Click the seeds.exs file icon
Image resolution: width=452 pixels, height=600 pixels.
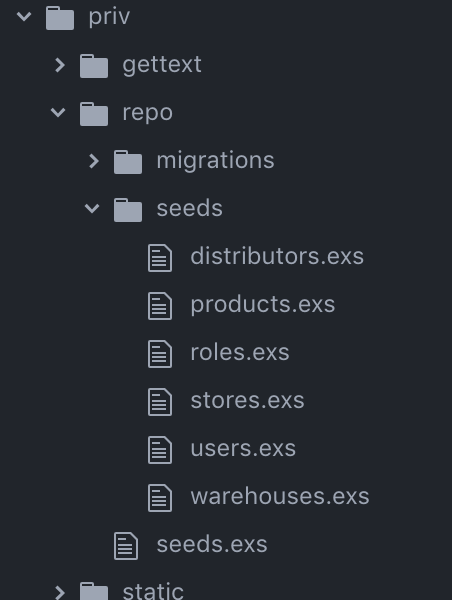pos(126,546)
